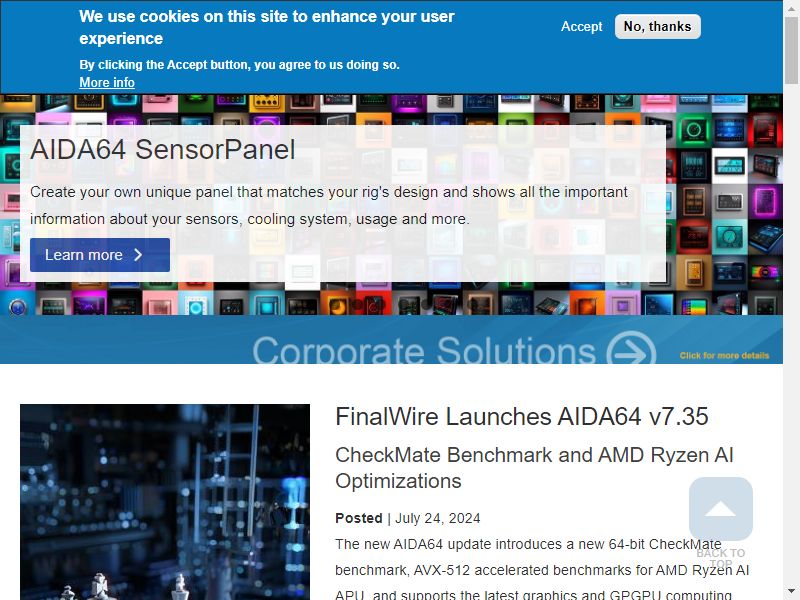The width and height of the screenshot is (800, 600).
Task: Click the AIDA64 SensorPanel heading
Action: 163,150
